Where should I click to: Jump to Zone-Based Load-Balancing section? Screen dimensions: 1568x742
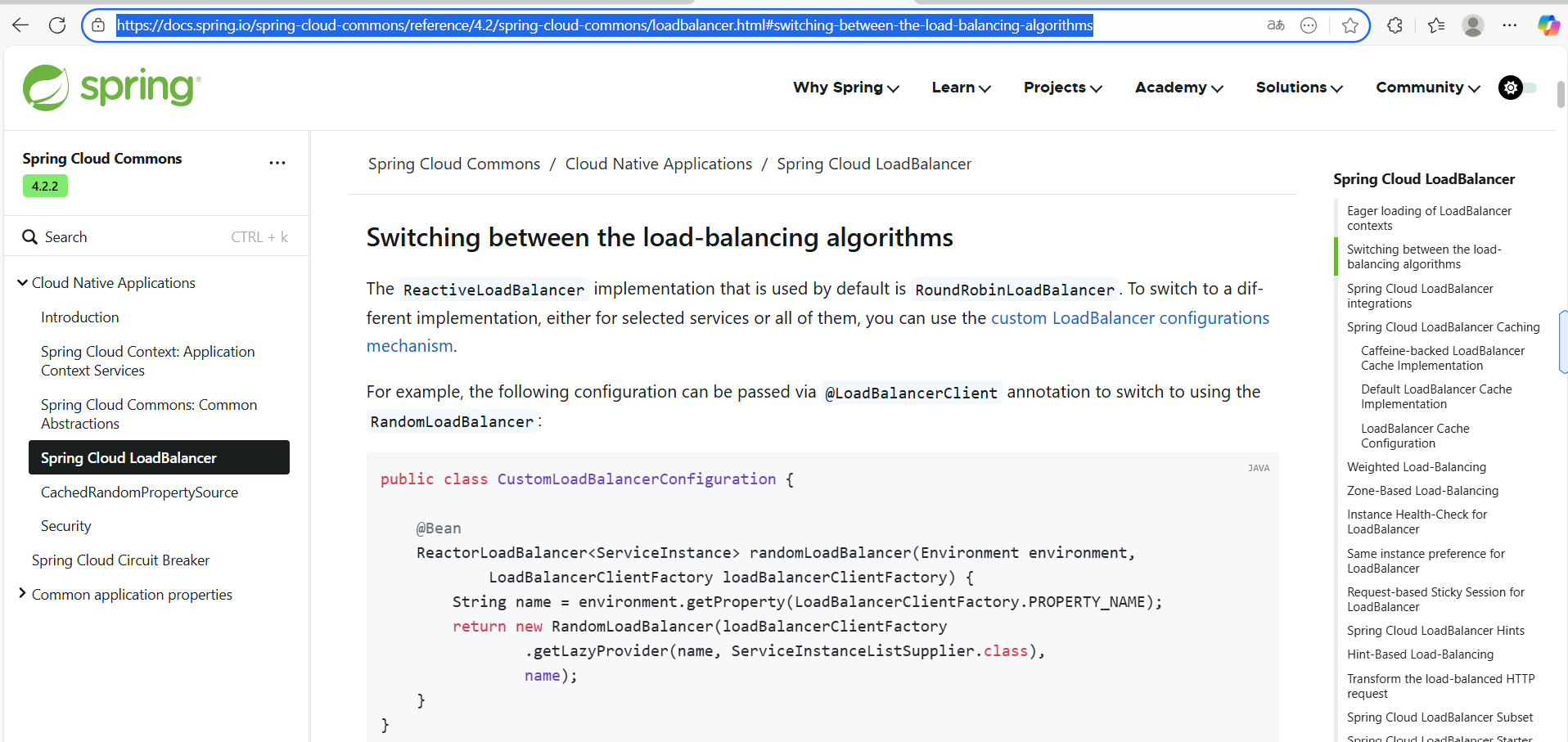pos(1423,491)
